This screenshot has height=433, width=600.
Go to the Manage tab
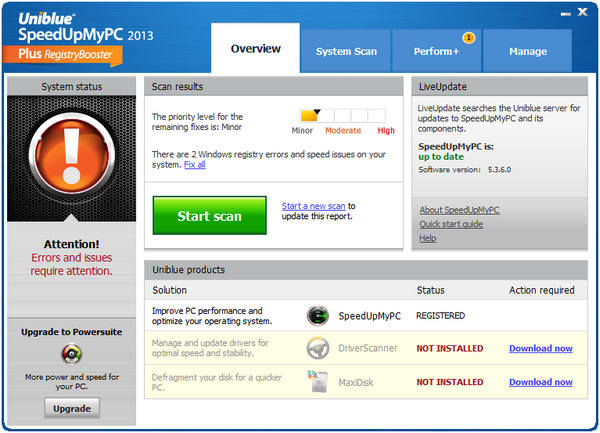(528, 51)
